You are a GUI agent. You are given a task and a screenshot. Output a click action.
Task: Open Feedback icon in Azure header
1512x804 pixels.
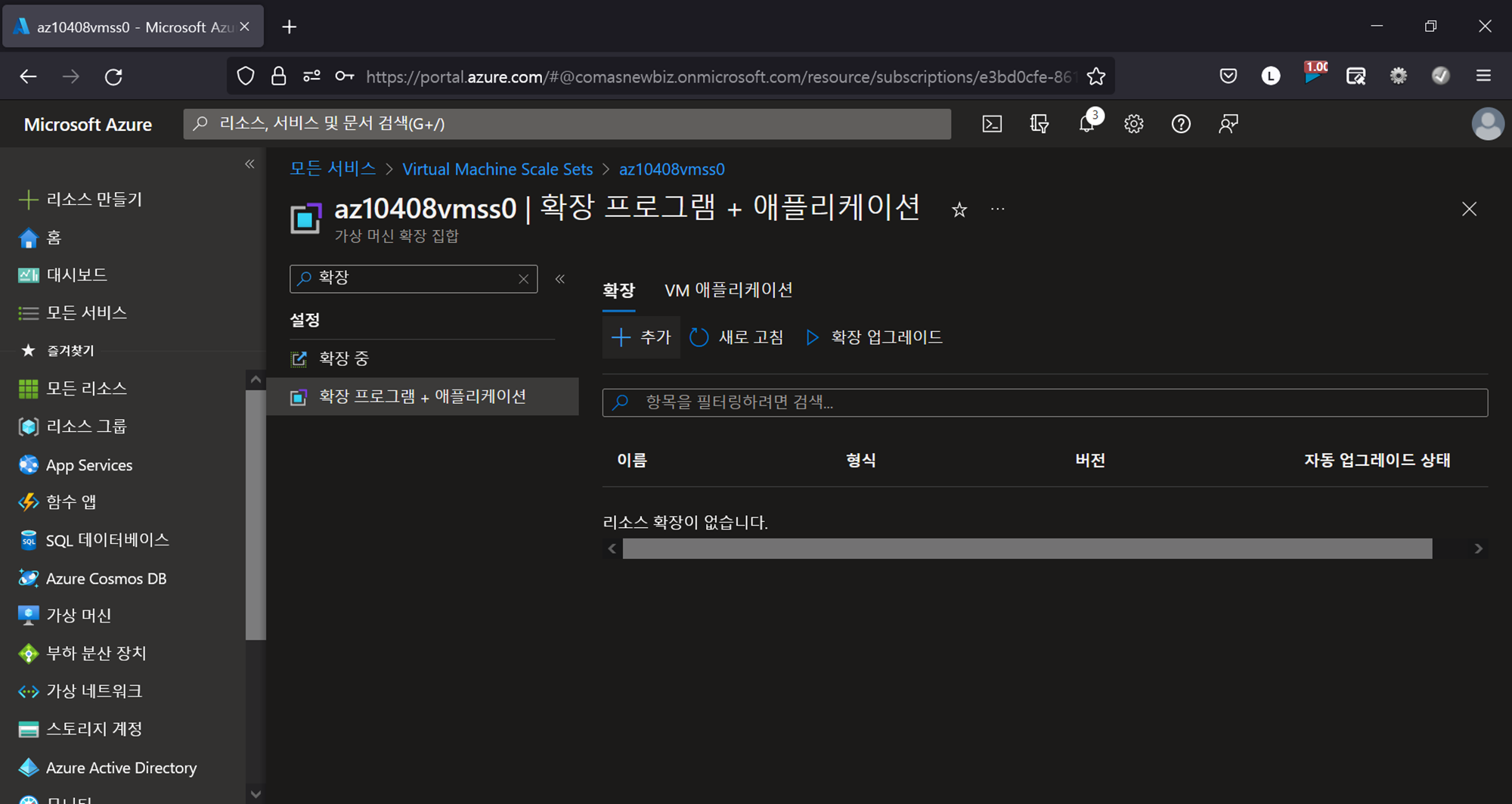click(1228, 124)
